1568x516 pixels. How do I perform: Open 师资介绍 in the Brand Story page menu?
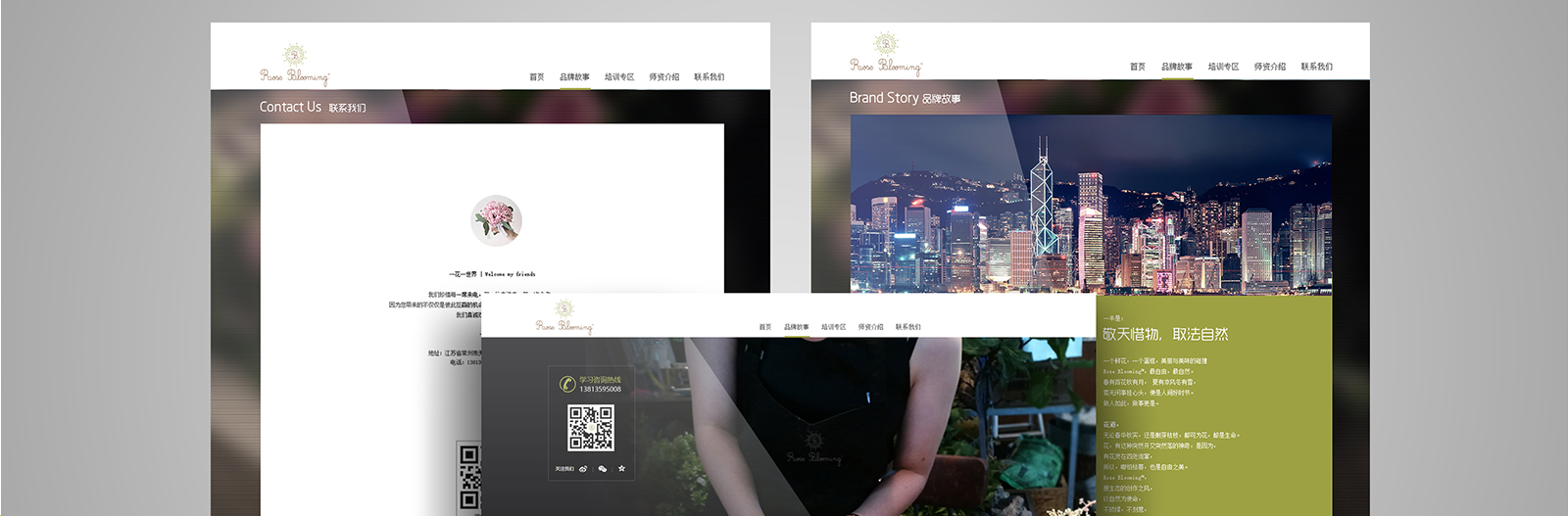[1269, 68]
